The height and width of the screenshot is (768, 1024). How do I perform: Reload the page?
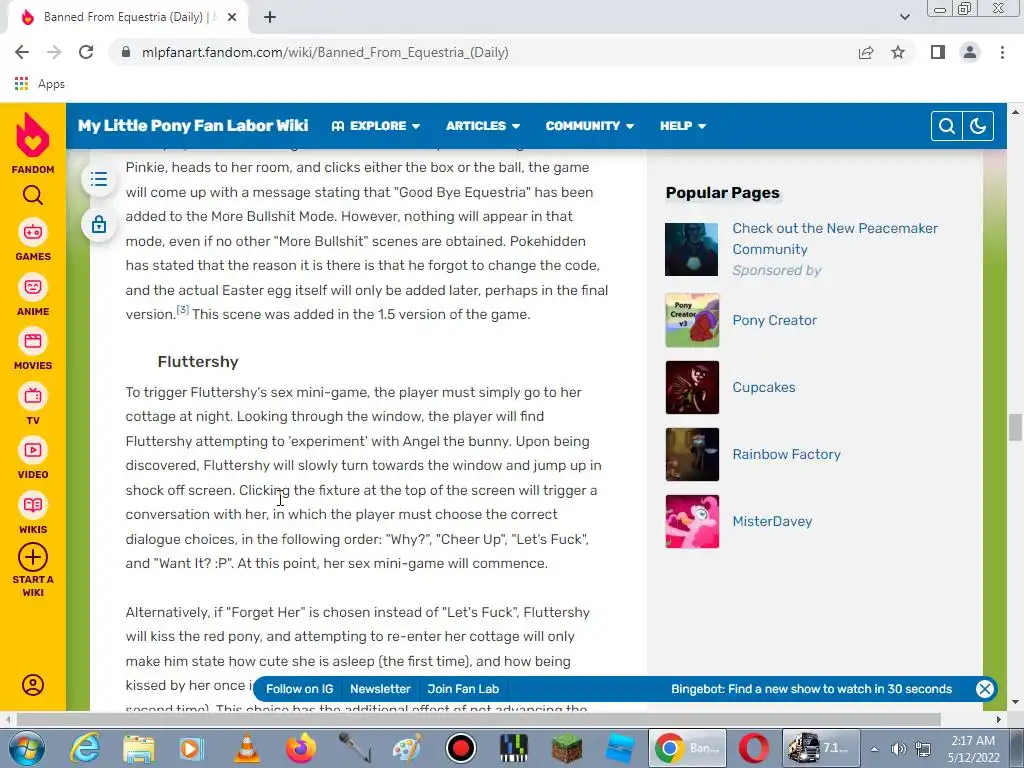coord(86,52)
